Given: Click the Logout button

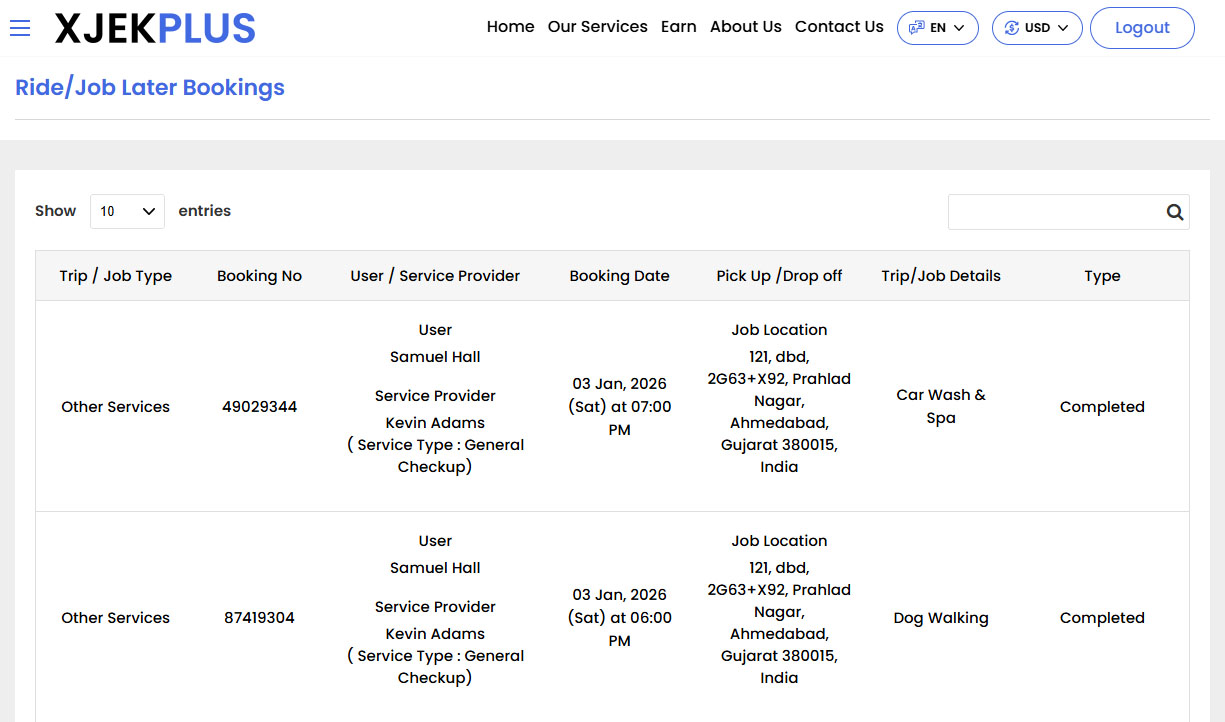Looking at the screenshot, I should (1142, 27).
